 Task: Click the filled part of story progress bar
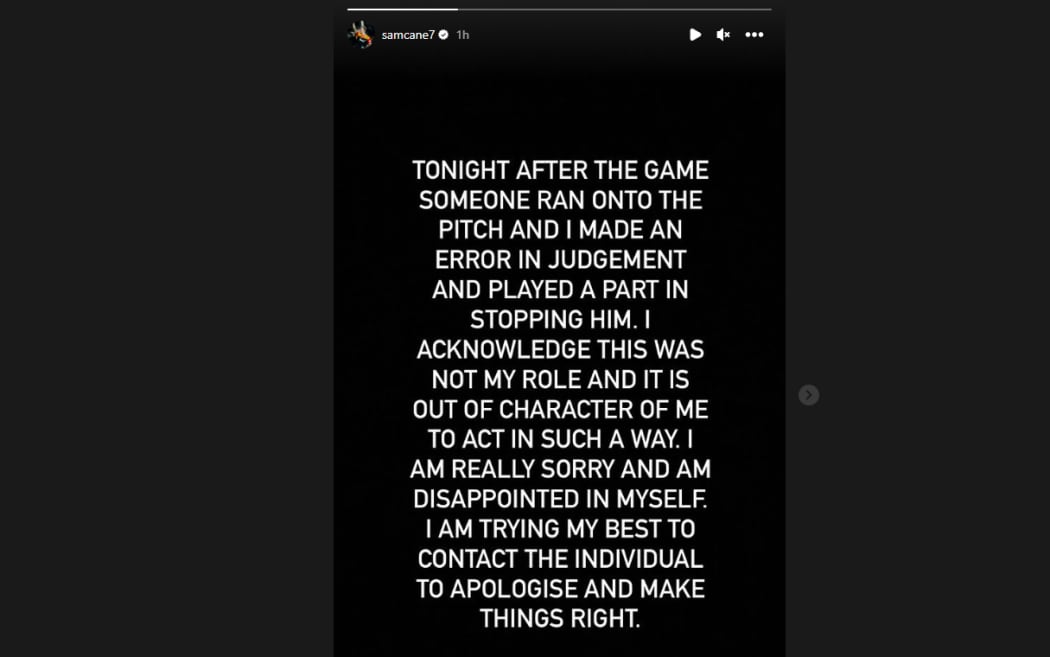402,9
